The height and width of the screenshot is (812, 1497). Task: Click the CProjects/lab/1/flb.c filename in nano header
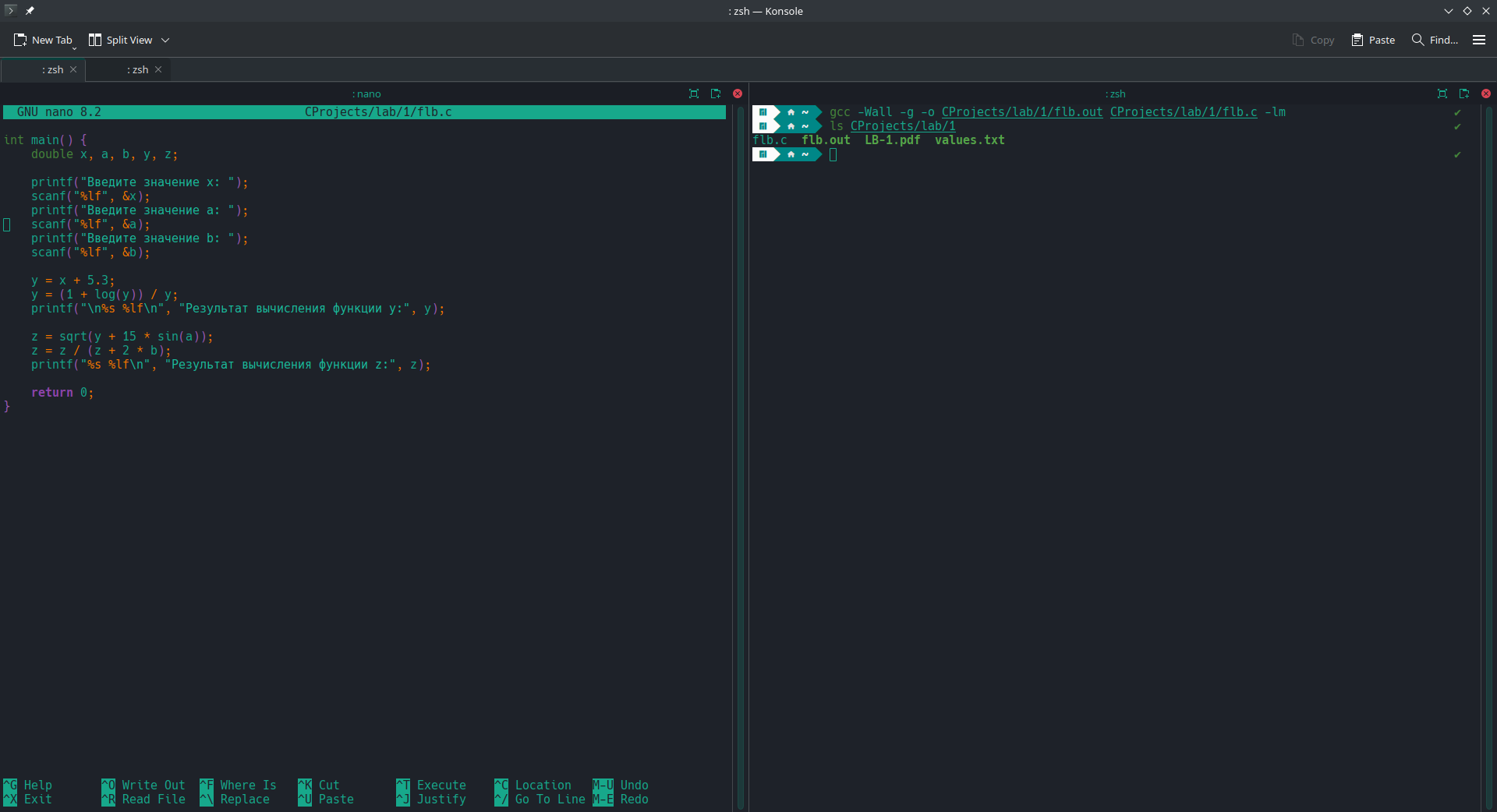(378, 112)
